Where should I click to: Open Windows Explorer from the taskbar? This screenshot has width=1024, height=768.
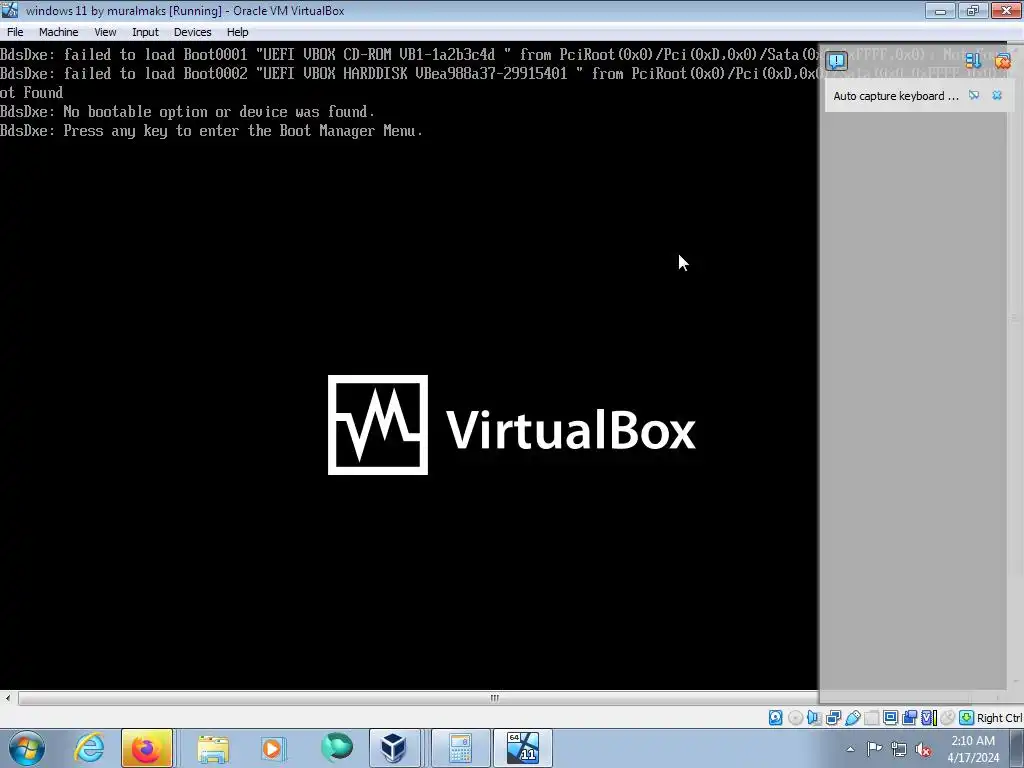[x=213, y=748]
